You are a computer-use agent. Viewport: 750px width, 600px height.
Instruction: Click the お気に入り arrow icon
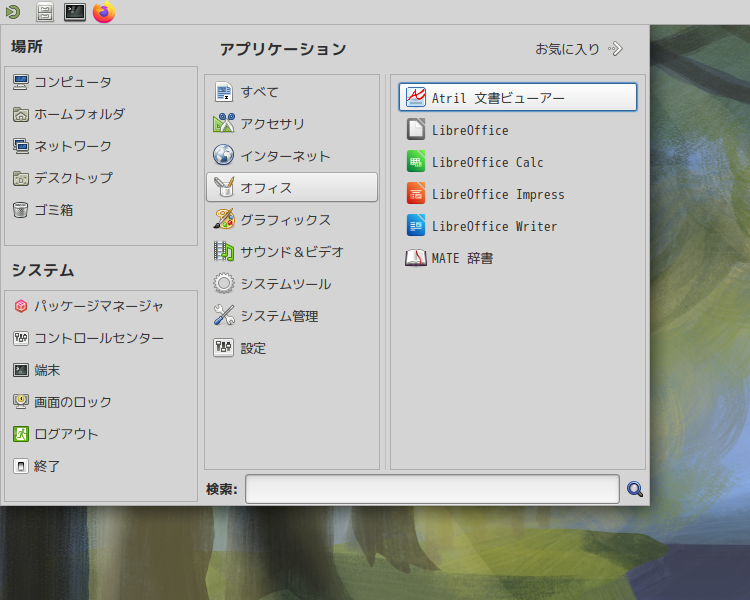[616, 49]
